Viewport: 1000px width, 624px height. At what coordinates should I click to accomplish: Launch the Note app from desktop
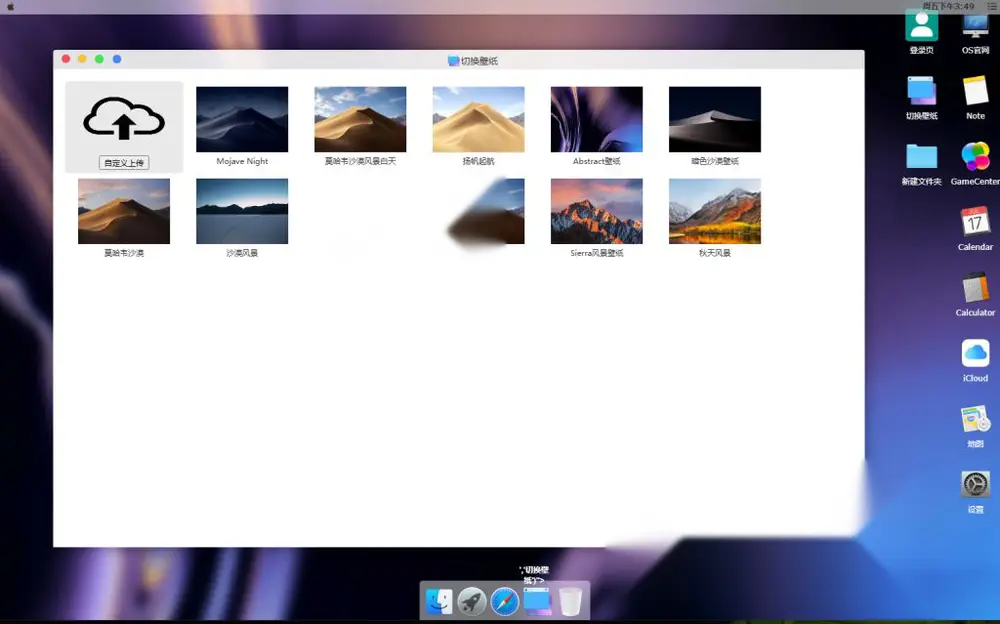(975, 91)
